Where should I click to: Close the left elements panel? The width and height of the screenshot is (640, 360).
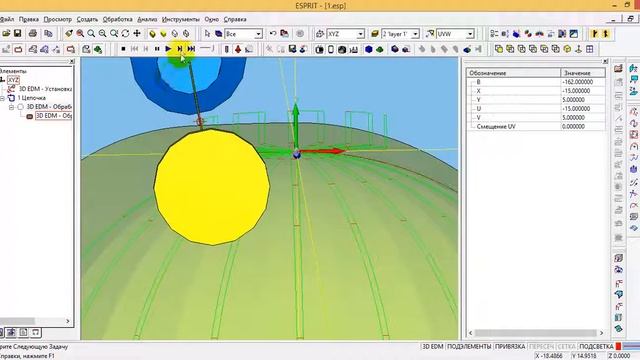pyautogui.click(x=72, y=61)
